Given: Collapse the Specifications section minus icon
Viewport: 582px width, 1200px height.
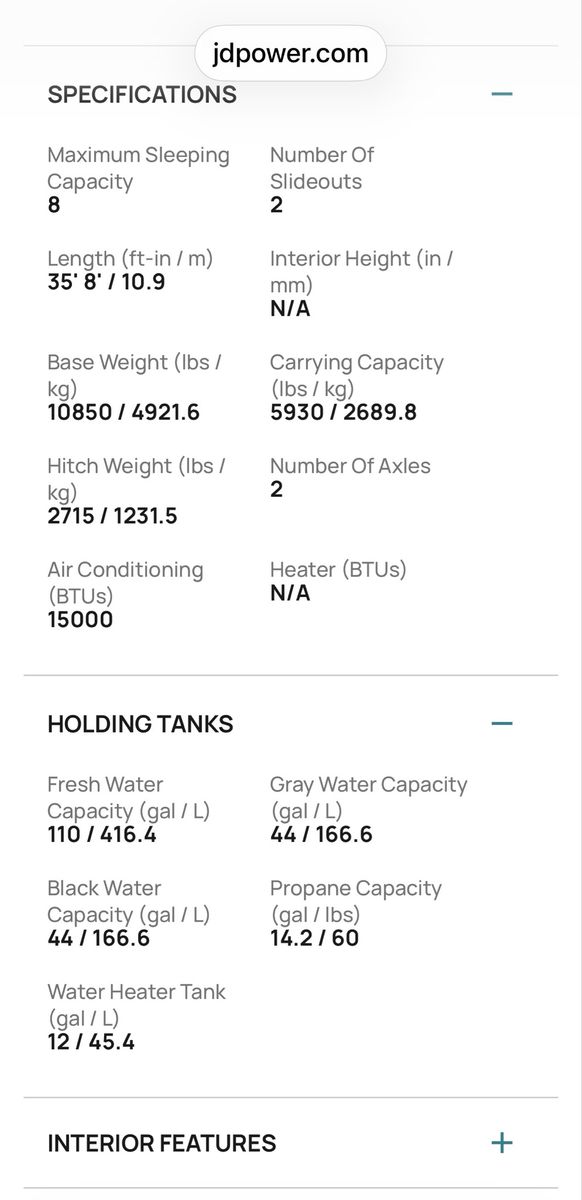Looking at the screenshot, I should [502, 94].
